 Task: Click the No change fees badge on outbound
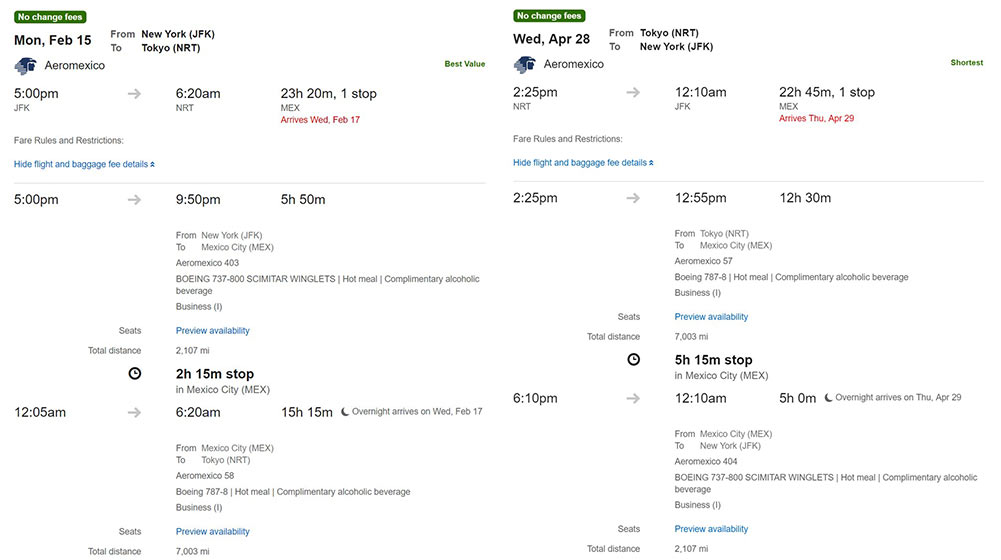point(50,17)
